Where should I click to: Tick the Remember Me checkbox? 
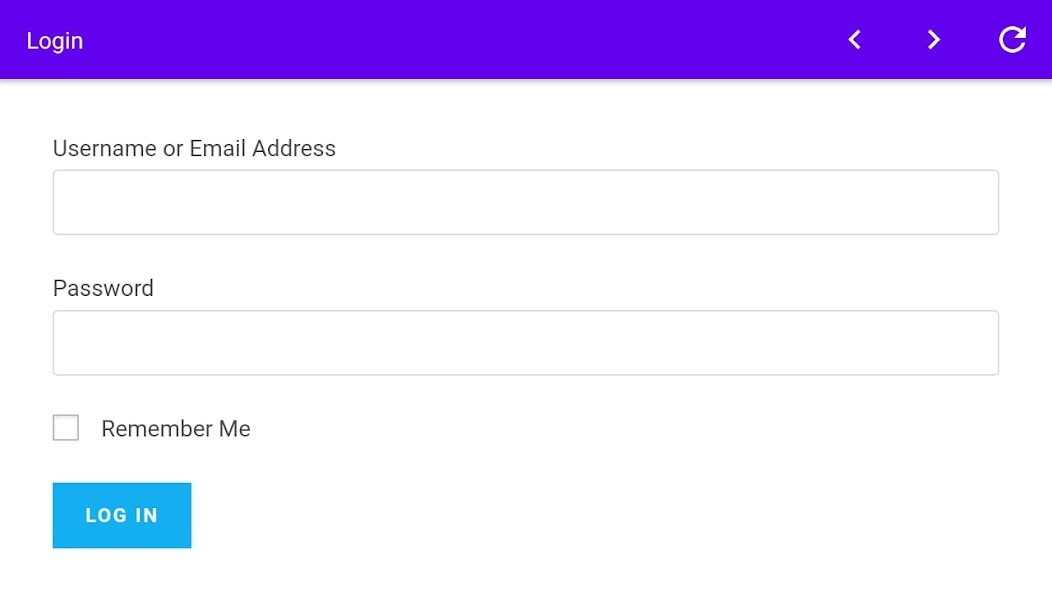pyautogui.click(x=66, y=428)
